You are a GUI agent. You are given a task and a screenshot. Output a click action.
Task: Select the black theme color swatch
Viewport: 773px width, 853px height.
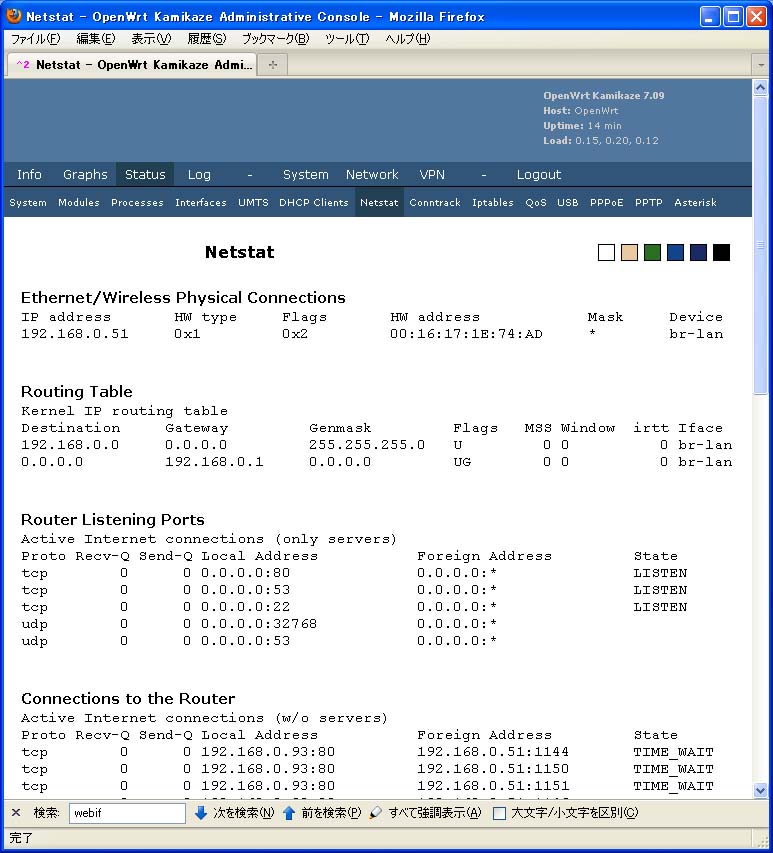(721, 252)
